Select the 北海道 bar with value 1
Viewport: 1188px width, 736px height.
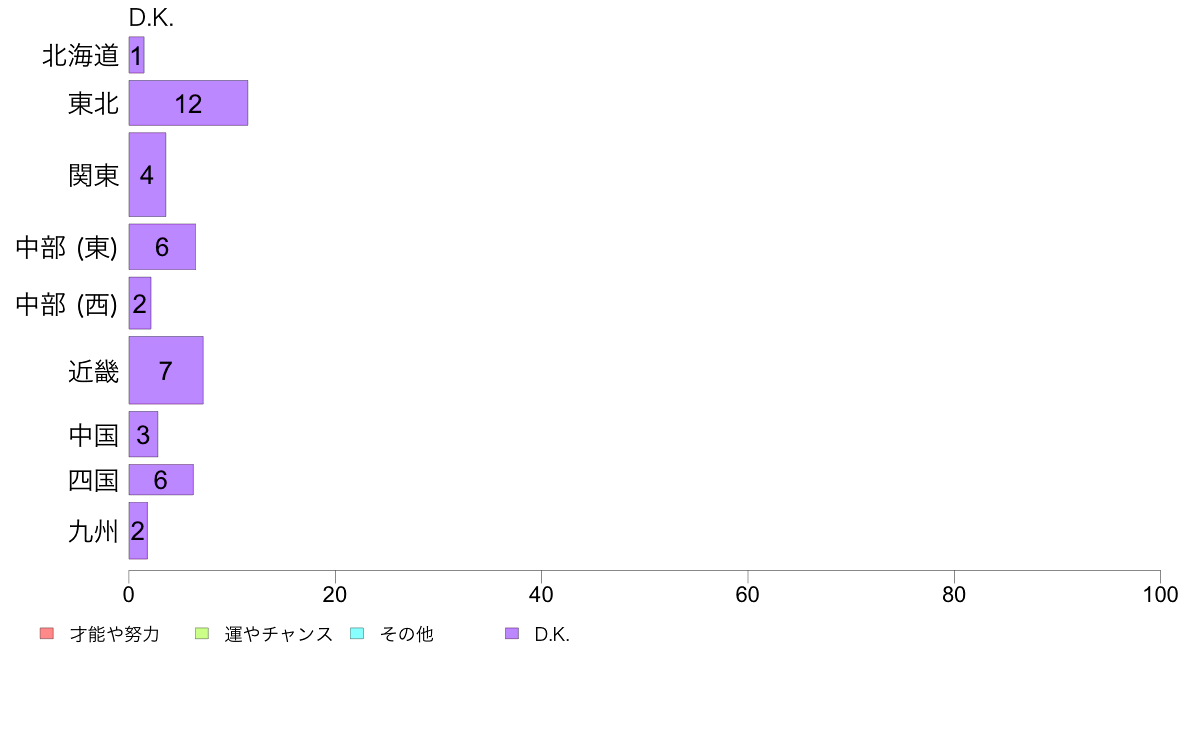[136, 55]
